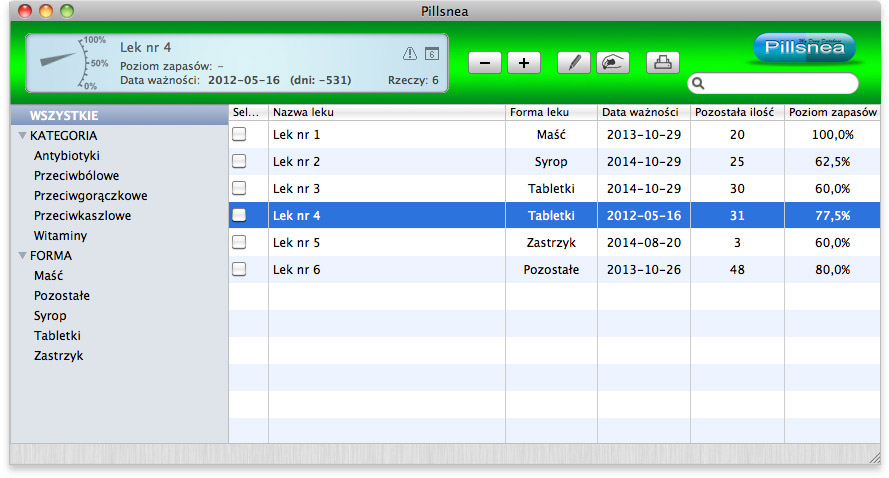889x478 pixels.
Task: Tick the checkbox for Lek nr 6
Action: [239, 269]
